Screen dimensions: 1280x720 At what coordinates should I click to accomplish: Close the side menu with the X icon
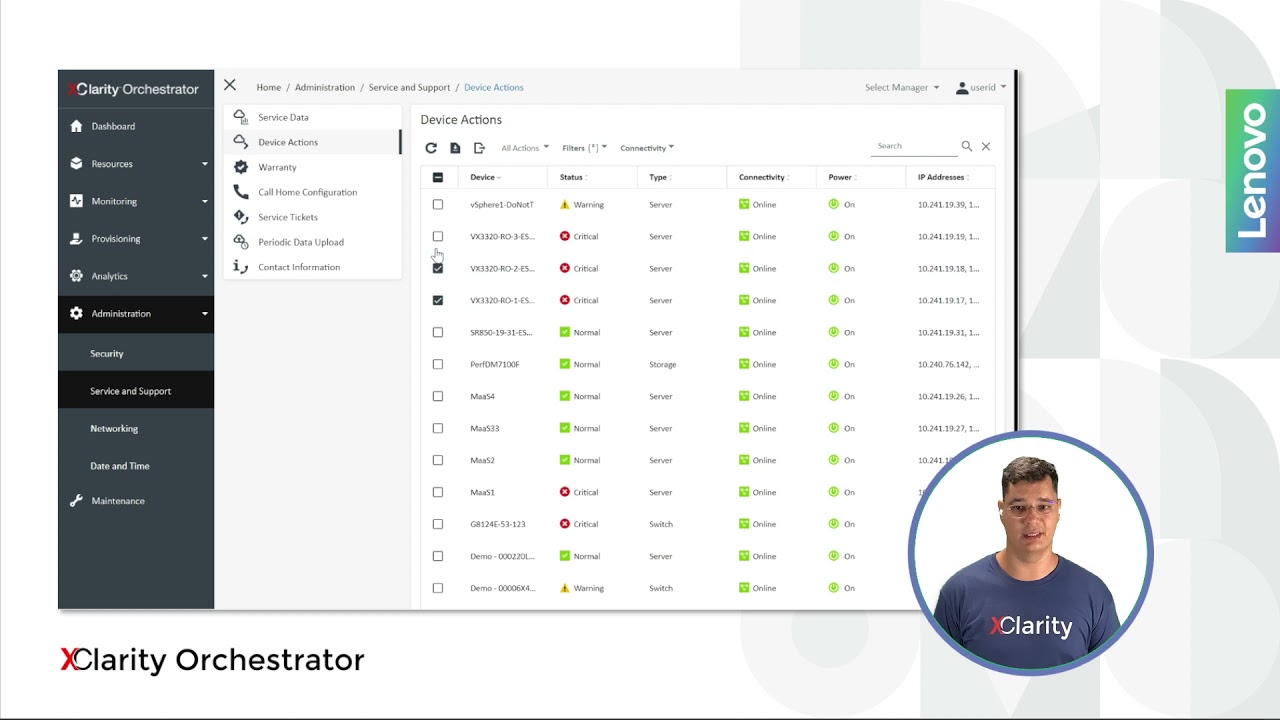[230, 86]
